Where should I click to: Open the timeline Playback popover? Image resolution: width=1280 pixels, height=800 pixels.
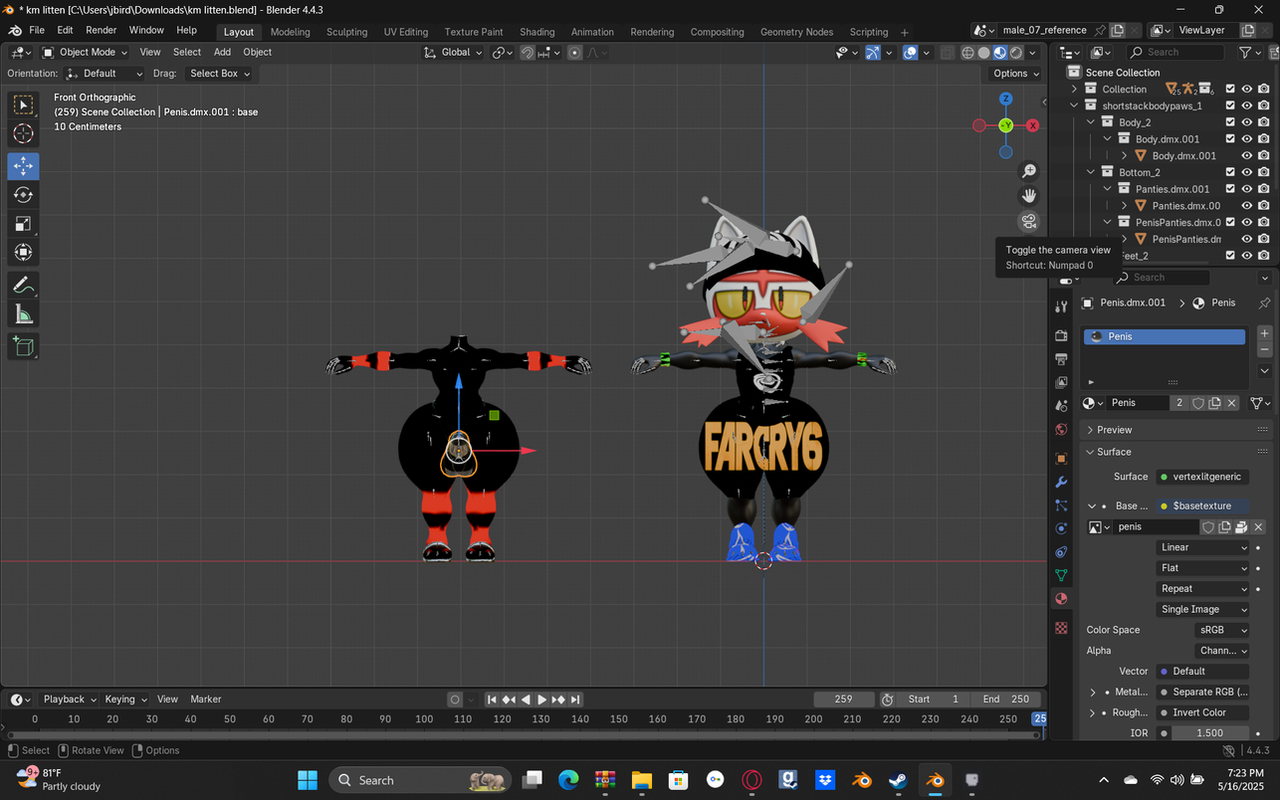pos(69,699)
